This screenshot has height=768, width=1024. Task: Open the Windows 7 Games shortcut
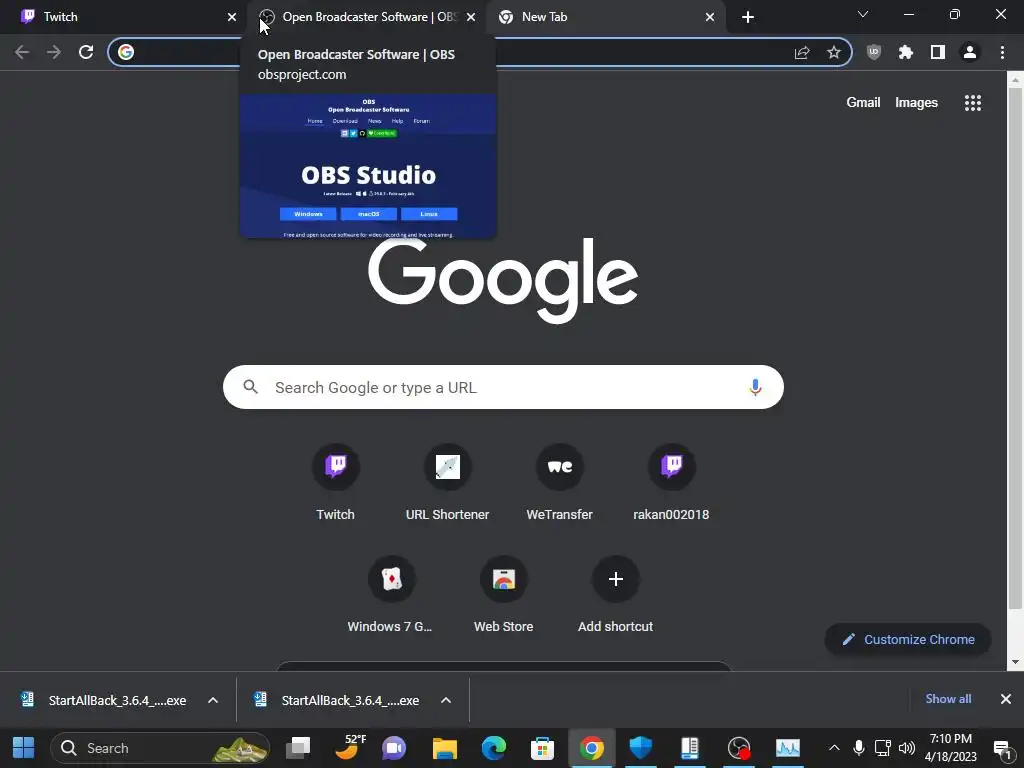[391, 594]
